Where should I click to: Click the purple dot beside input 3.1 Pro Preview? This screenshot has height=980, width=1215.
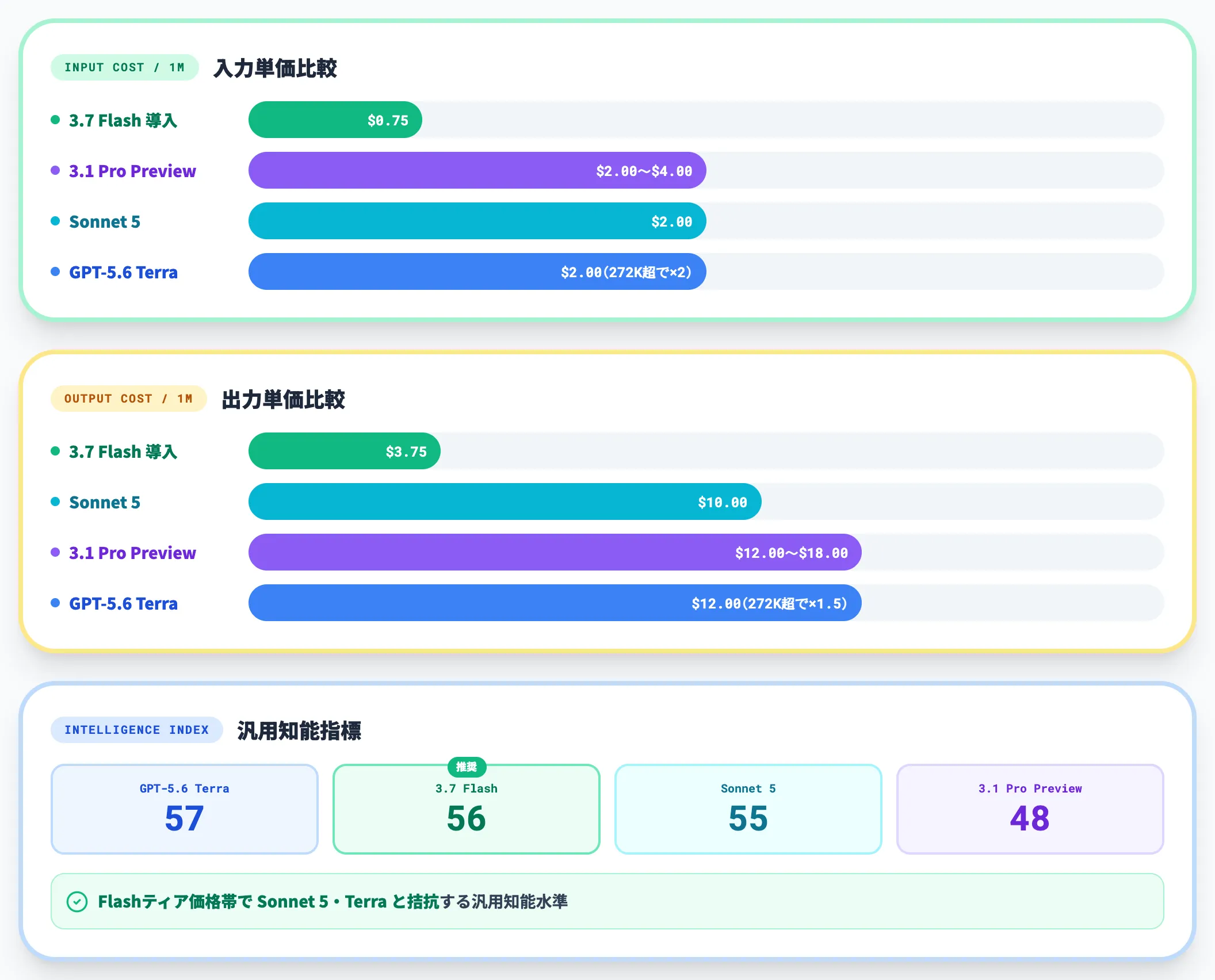[x=55, y=170]
